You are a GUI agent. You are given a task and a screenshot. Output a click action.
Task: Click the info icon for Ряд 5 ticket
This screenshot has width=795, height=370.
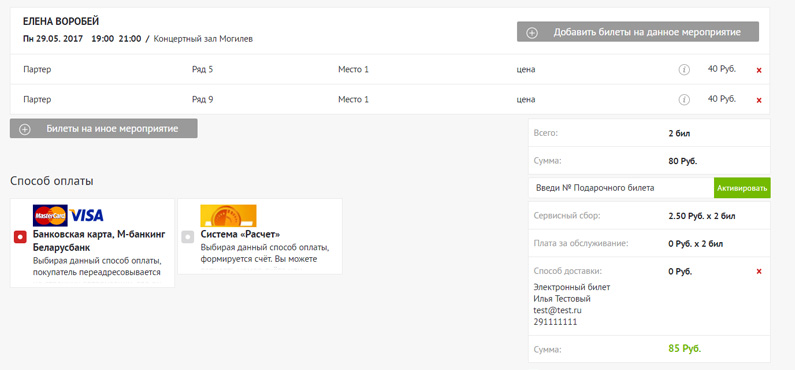pos(684,70)
